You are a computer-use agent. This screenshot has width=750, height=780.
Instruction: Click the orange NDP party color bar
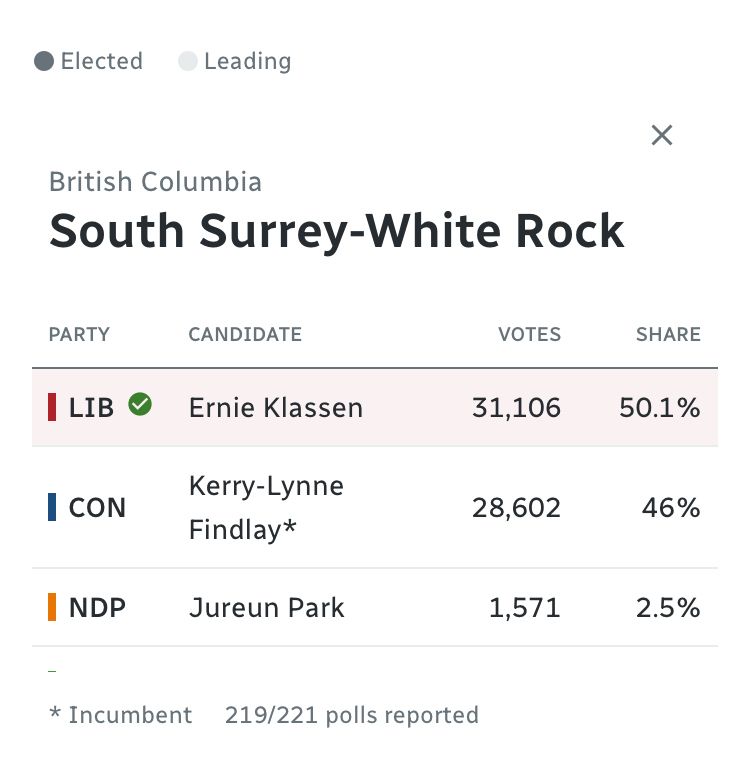click(52, 607)
